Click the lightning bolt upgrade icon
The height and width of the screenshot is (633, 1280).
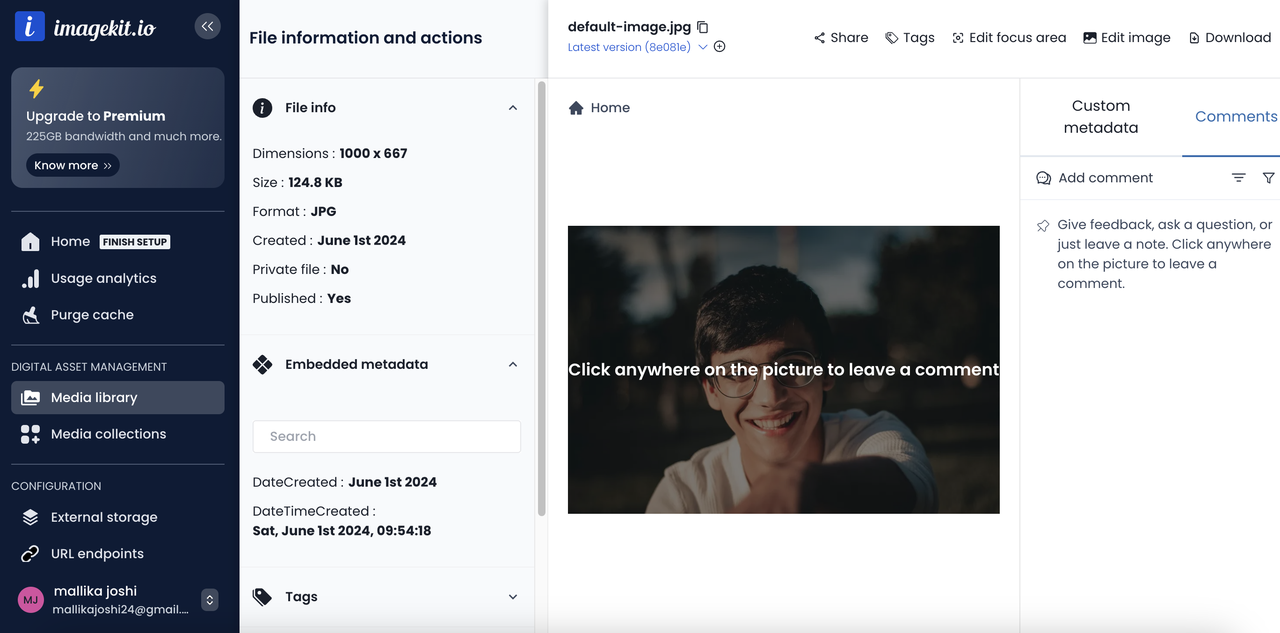tap(36, 89)
